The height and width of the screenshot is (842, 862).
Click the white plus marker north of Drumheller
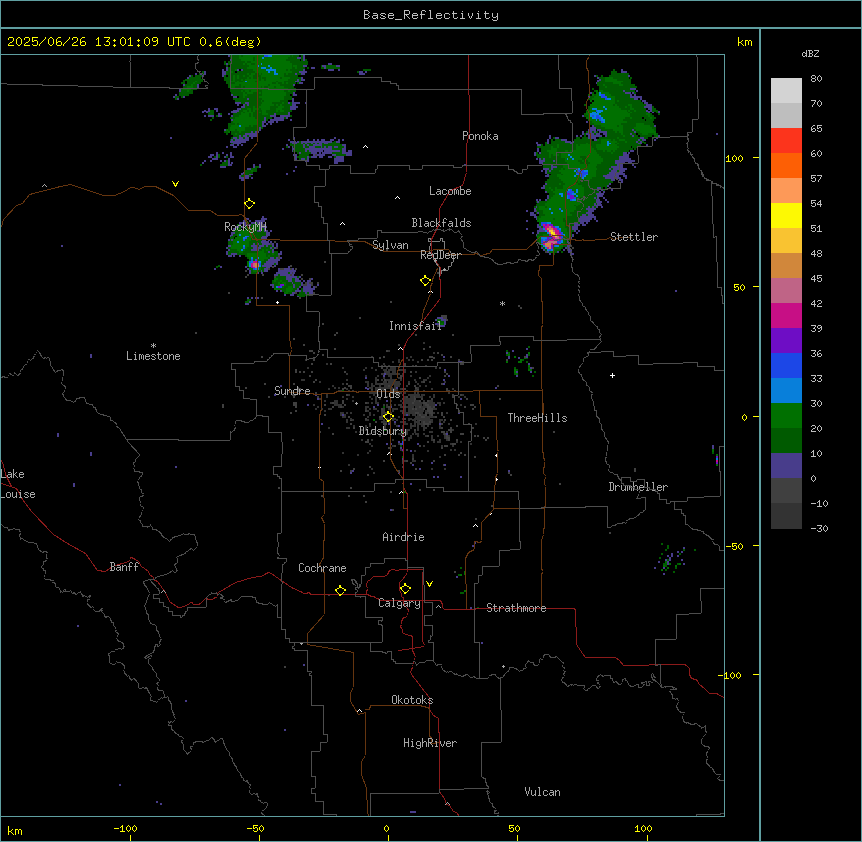612,375
